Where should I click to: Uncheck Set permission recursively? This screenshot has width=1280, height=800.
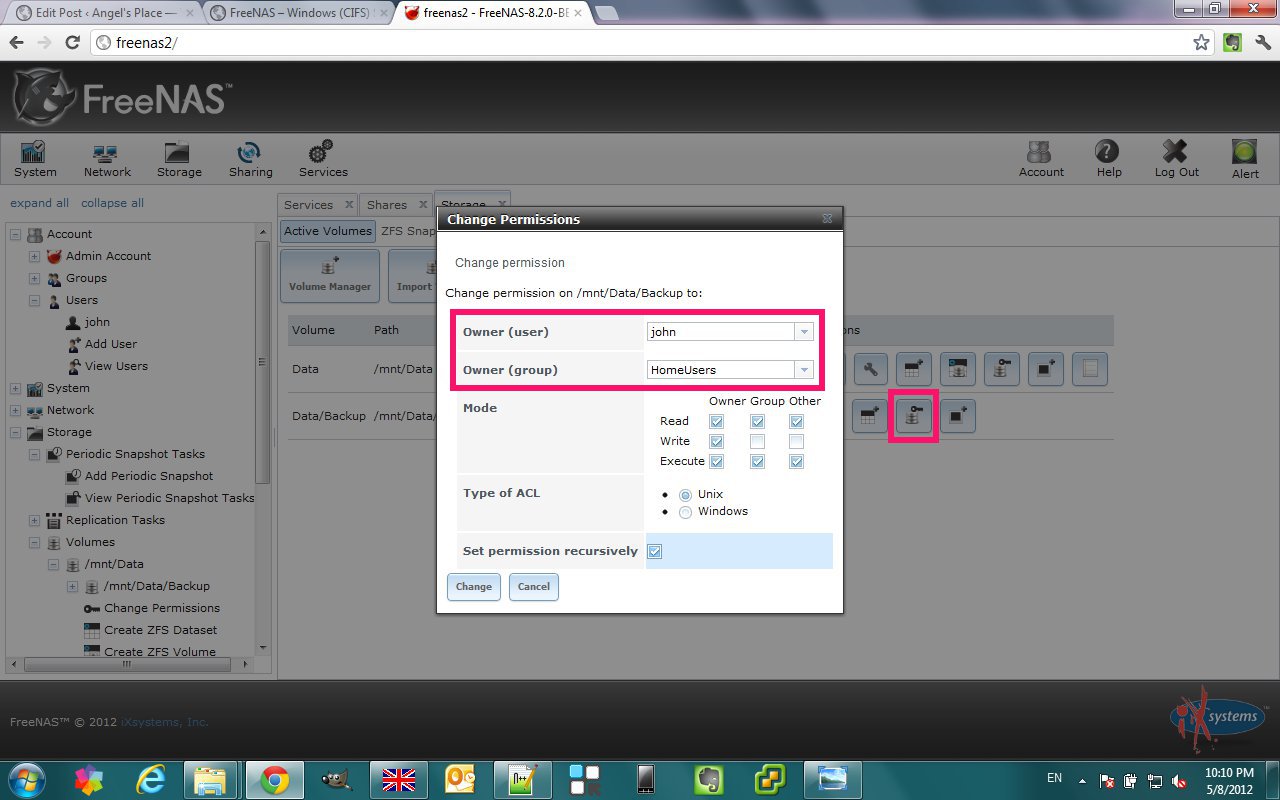coord(655,552)
